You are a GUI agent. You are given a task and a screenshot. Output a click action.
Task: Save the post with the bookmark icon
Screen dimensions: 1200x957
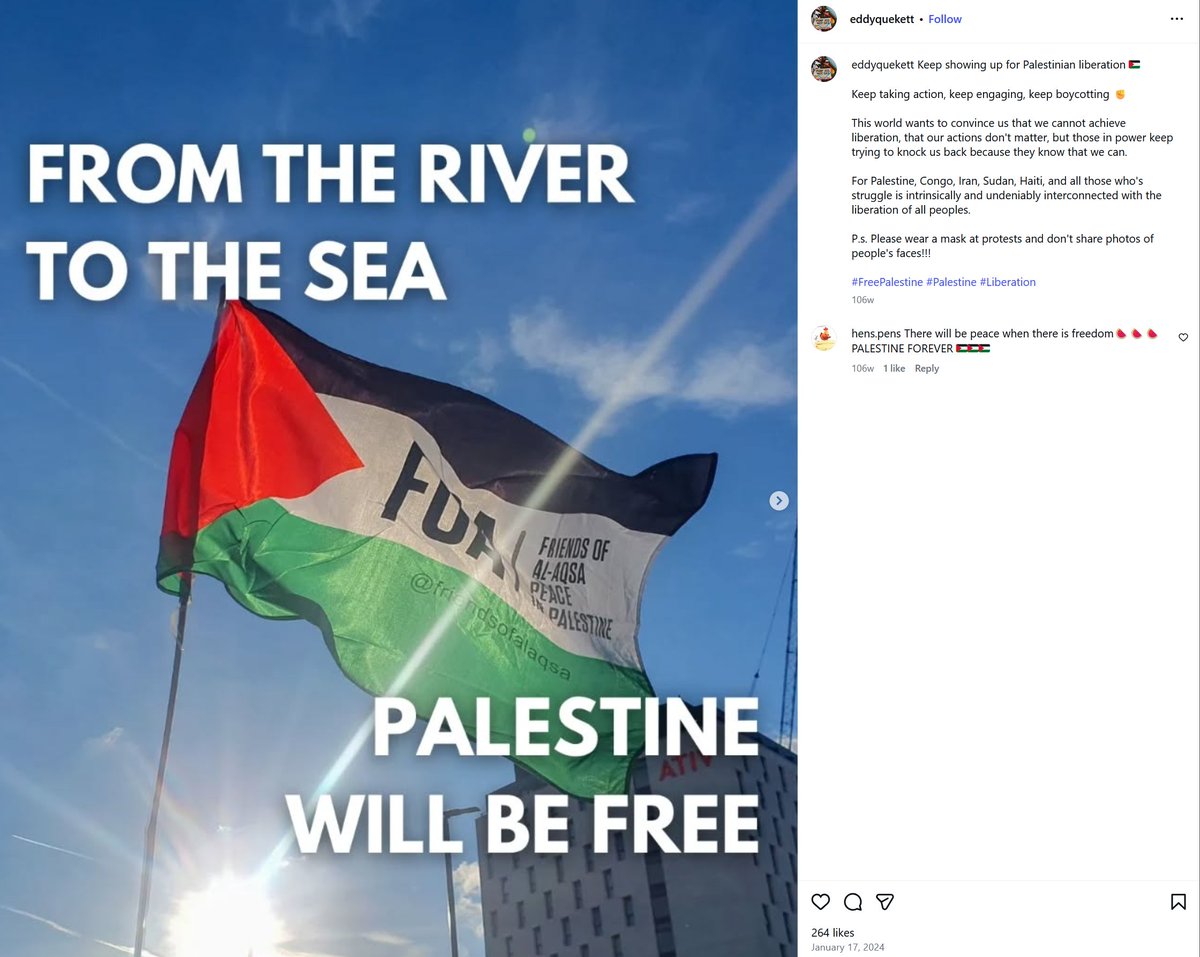pyautogui.click(x=1178, y=902)
